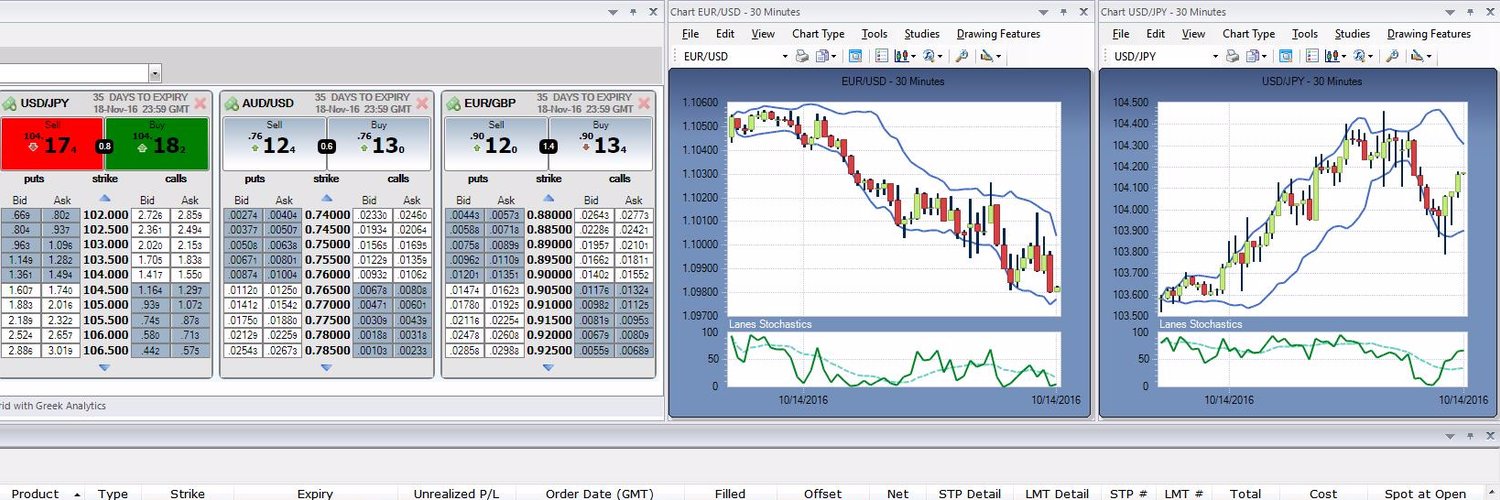Viewport: 1500px width, 500px height.
Task: Click studies fx icon in USD/JPY chart toolbar
Action: [x=1359, y=56]
